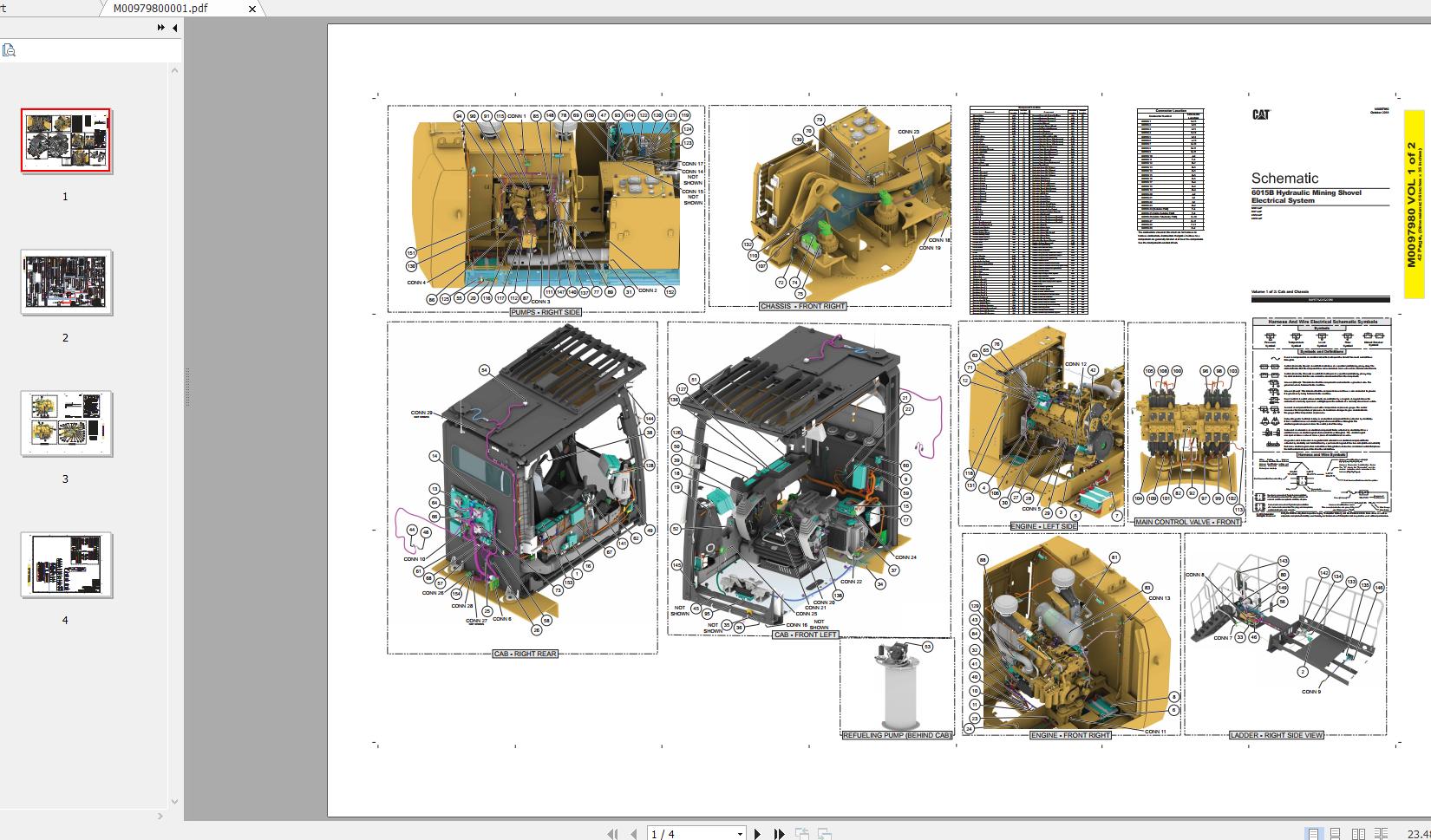
Task: Click the next page arrow
Action: pyautogui.click(x=757, y=833)
